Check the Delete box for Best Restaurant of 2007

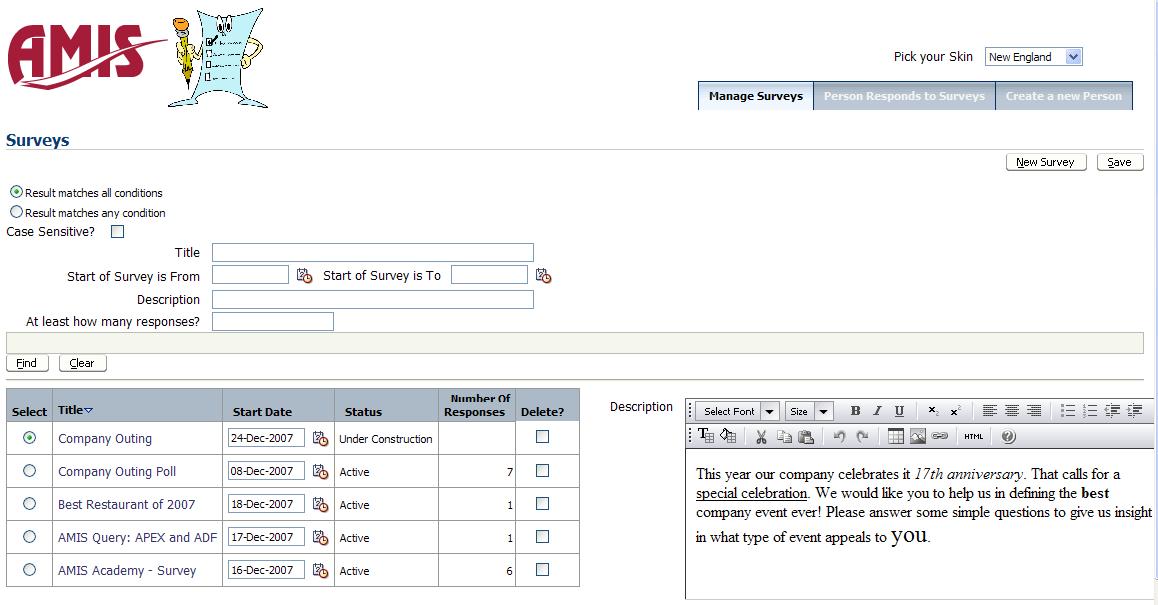542,504
